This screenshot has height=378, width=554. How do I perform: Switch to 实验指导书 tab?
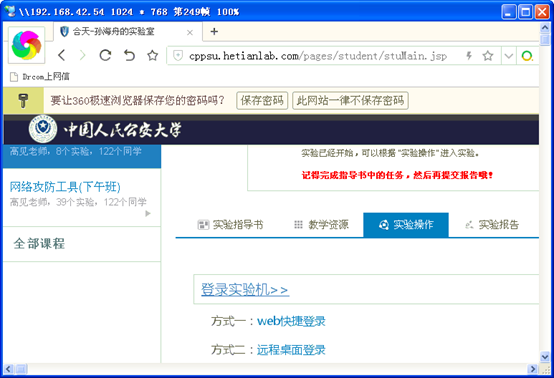click(x=230, y=225)
